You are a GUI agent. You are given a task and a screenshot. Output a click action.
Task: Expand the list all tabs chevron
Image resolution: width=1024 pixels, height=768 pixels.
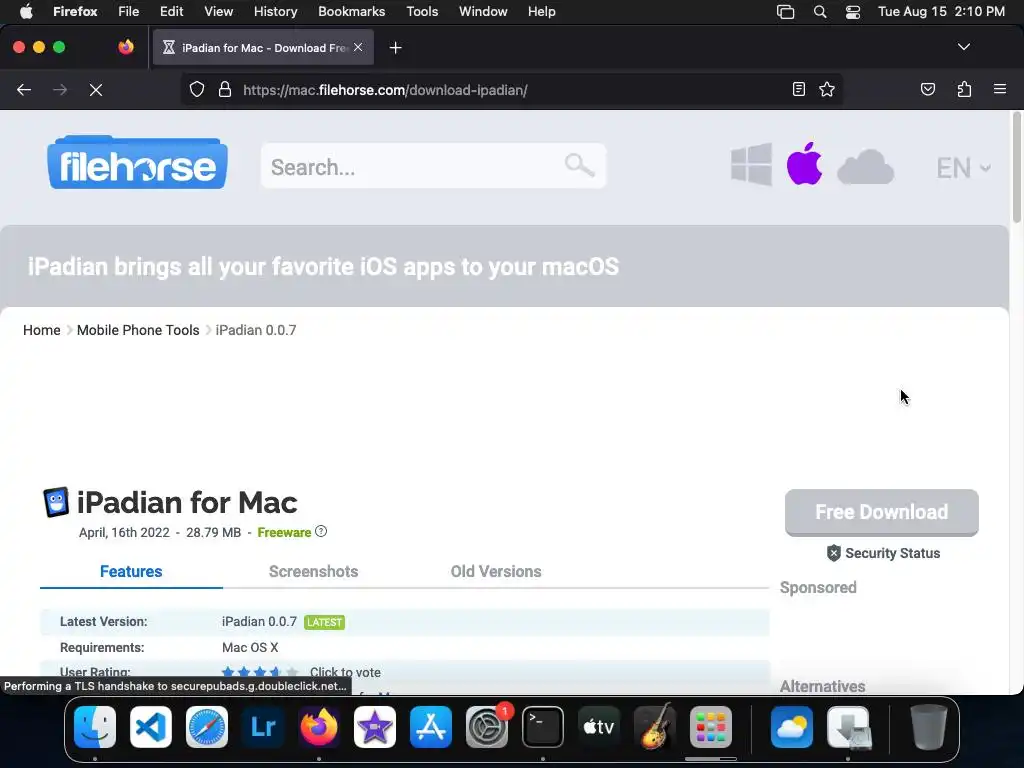[964, 47]
